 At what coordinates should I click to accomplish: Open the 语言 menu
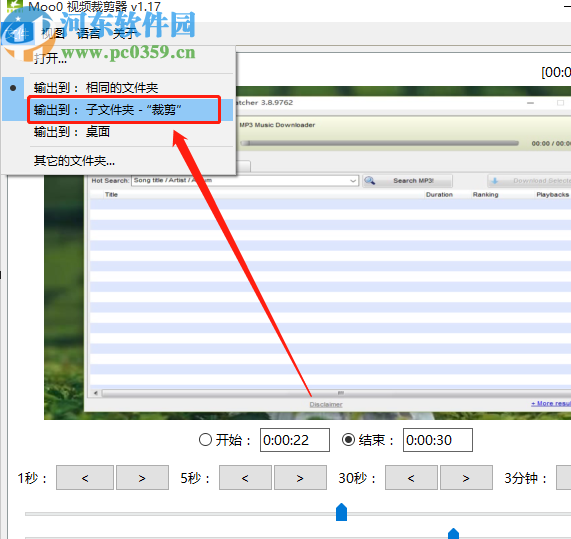click(x=88, y=34)
